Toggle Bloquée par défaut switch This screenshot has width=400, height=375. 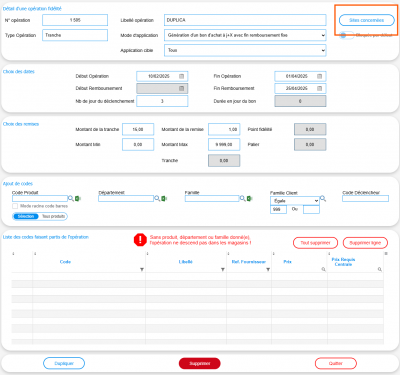pyautogui.click(x=346, y=35)
